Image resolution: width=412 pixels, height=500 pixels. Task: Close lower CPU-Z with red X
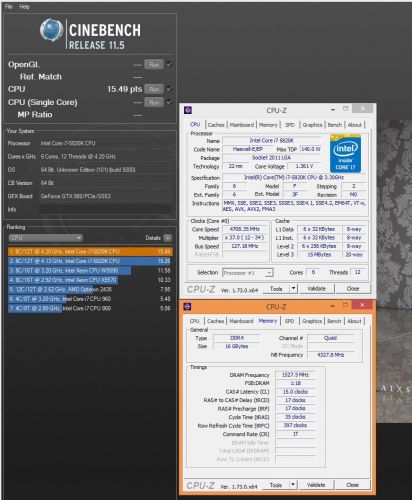[x=363, y=305]
